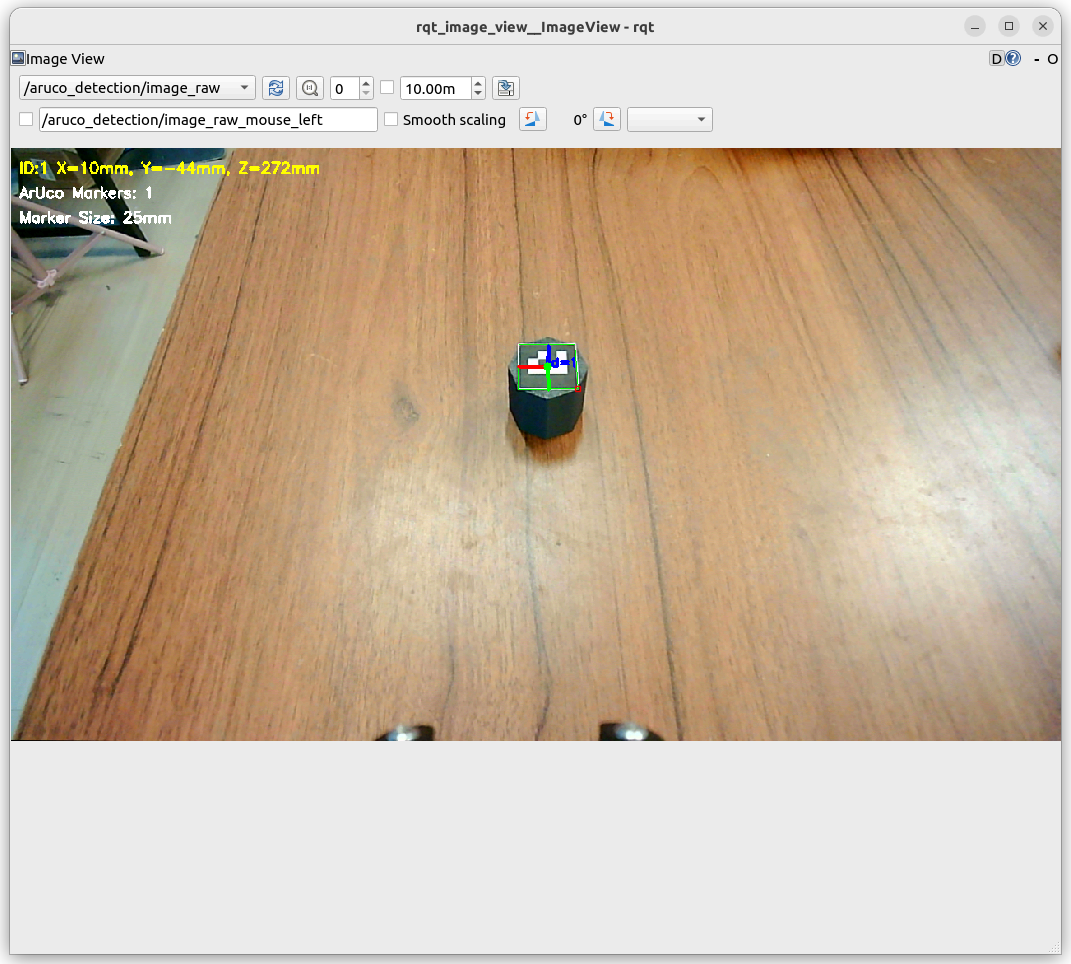Increase the 10.00m max range value
1071x964 pixels.
(478, 83)
